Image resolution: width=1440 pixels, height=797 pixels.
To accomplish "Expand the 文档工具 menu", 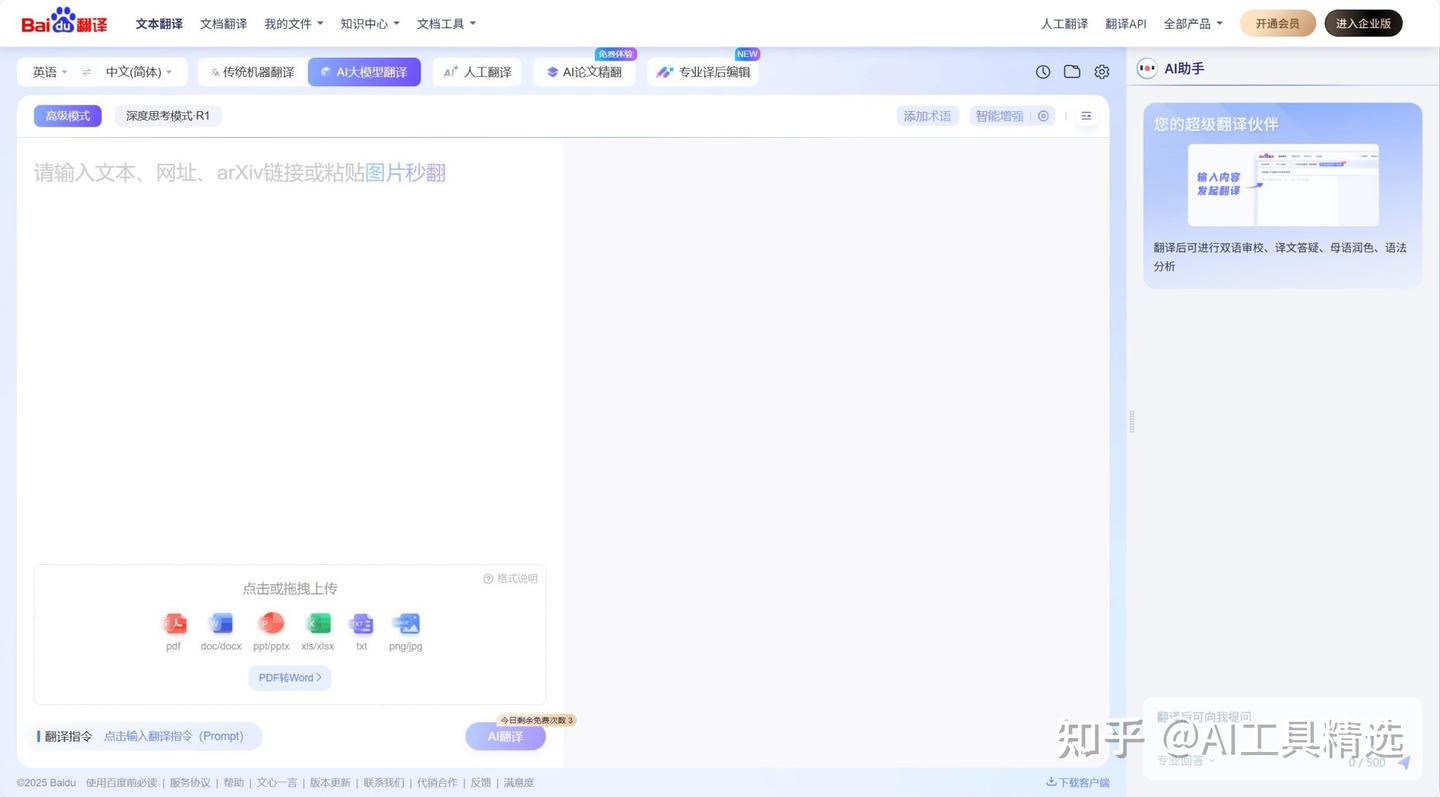I will click(446, 23).
